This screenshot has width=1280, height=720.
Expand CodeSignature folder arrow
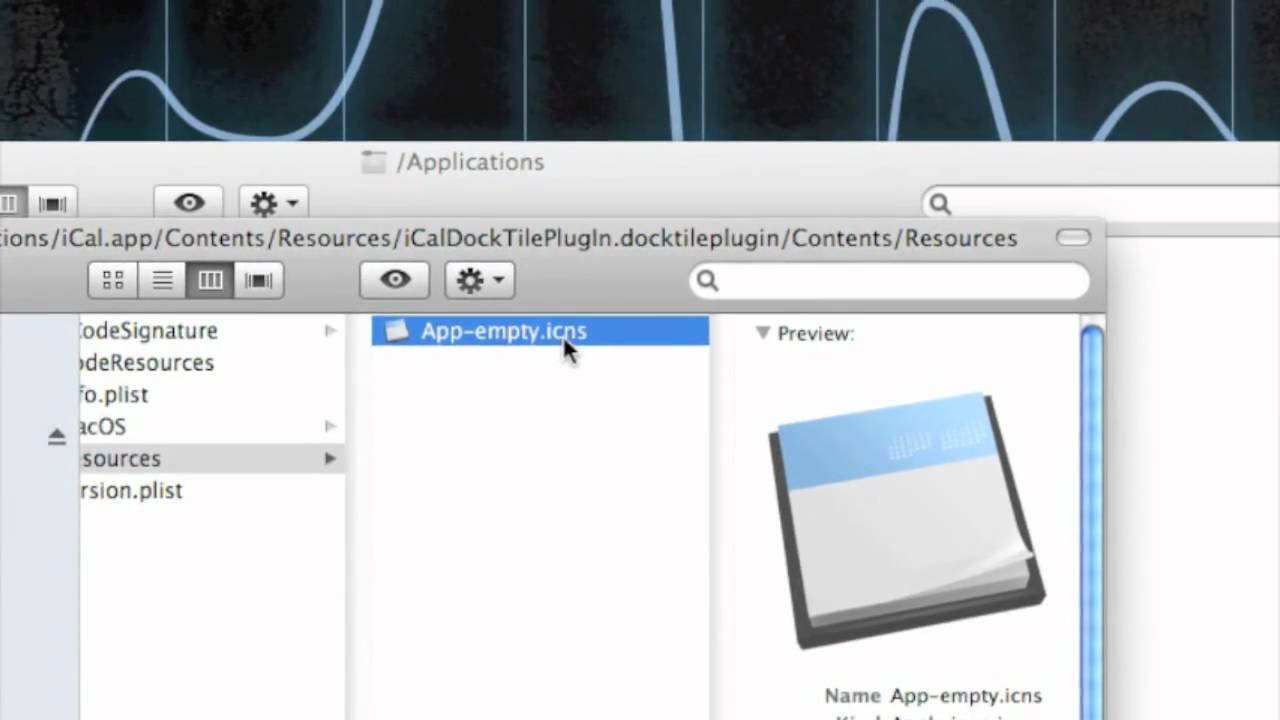point(330,330)
